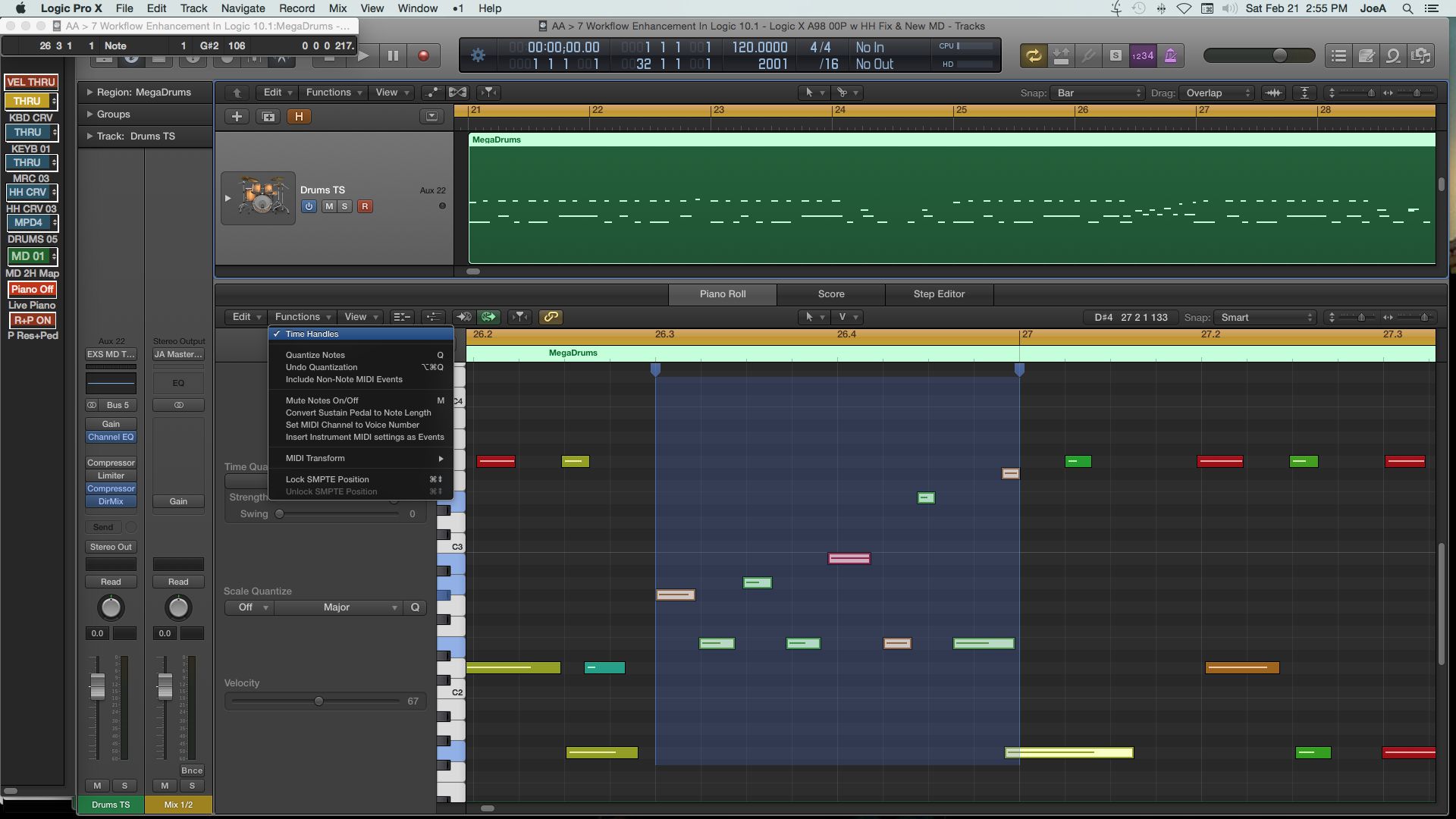Click the Pause button in the transport
1456x819 pixels.
[393, 55]
